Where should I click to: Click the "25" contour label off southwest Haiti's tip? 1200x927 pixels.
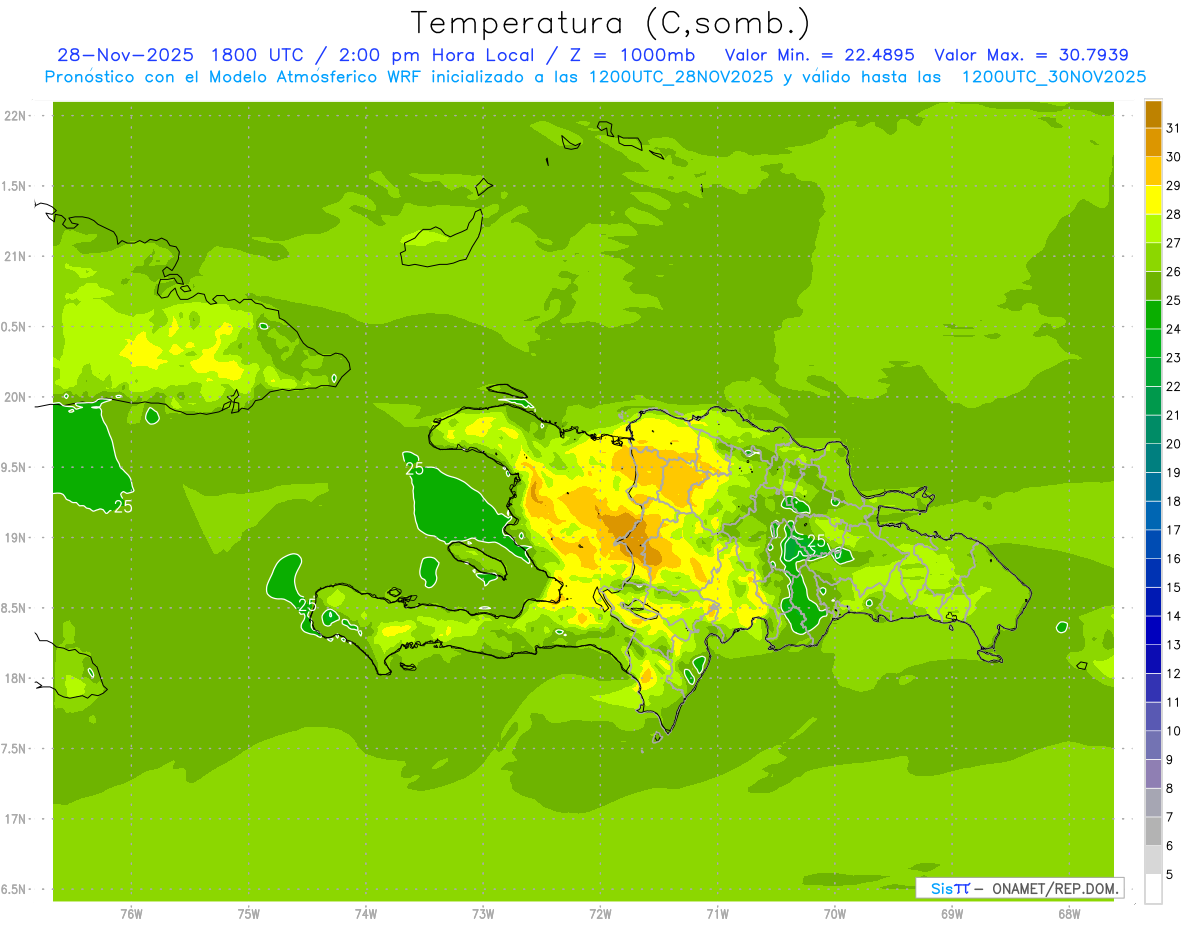coord(307,604)
